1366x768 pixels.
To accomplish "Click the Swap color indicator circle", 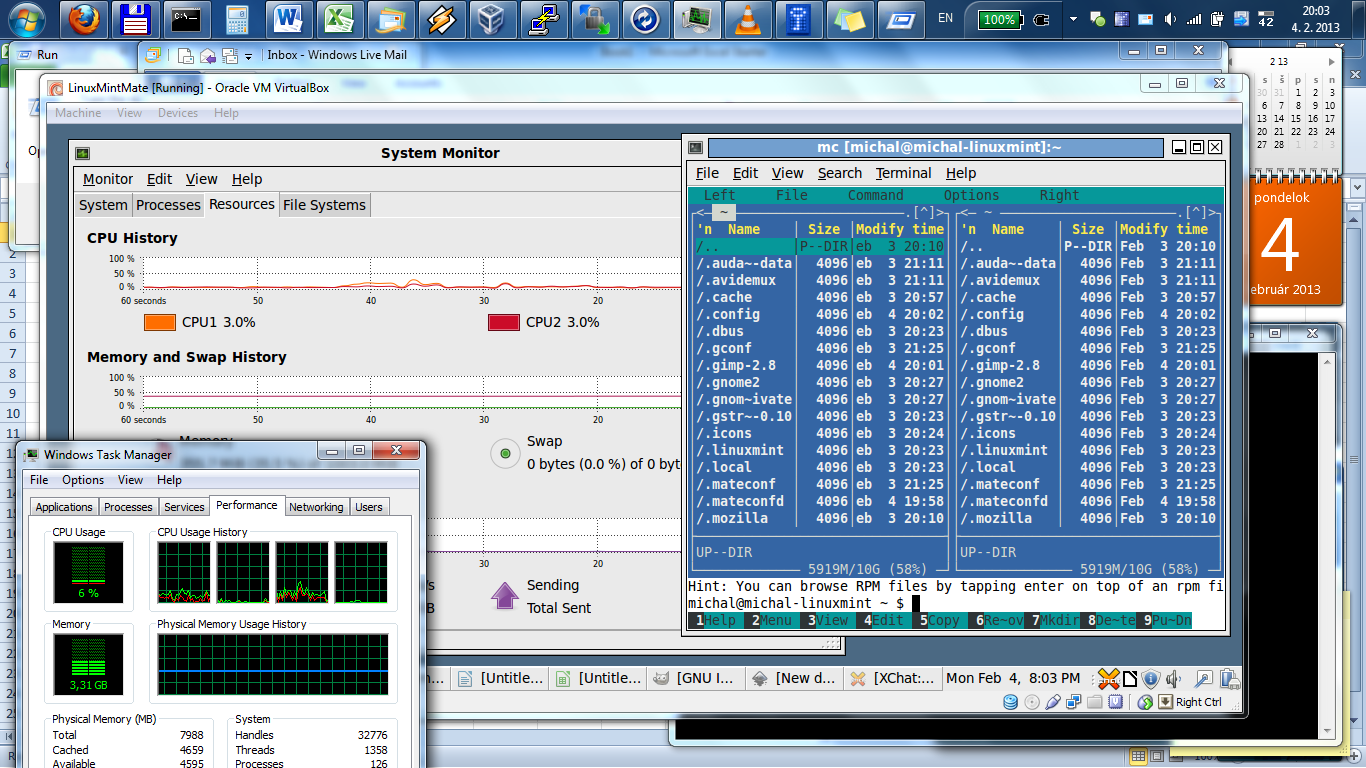I will pyautogui.click(x=505, y=454).
